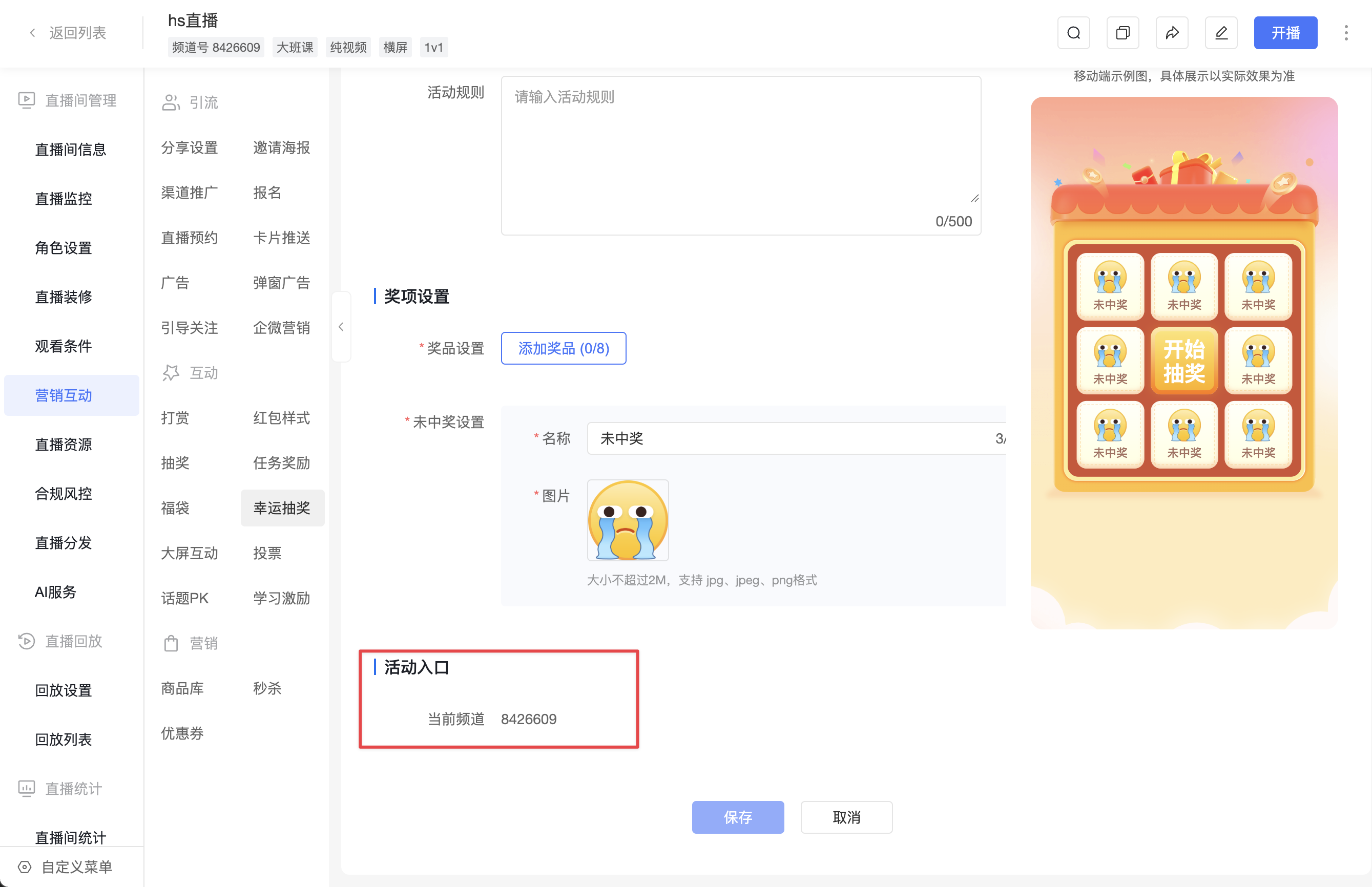Image resolution: width=1372 pixels, height=887 pixels.
Task: Open 直播装修 menu item
Action: 64,297
